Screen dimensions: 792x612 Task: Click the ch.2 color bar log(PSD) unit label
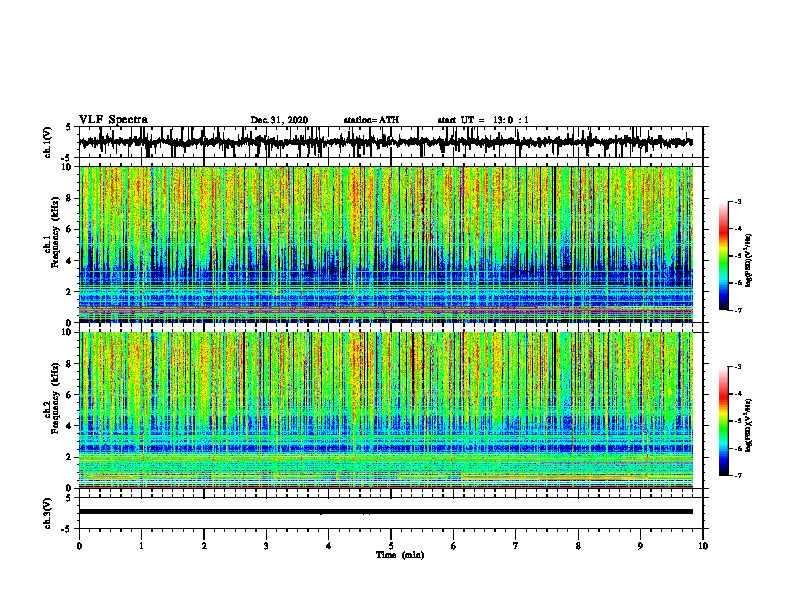click(x=749, y=425)
